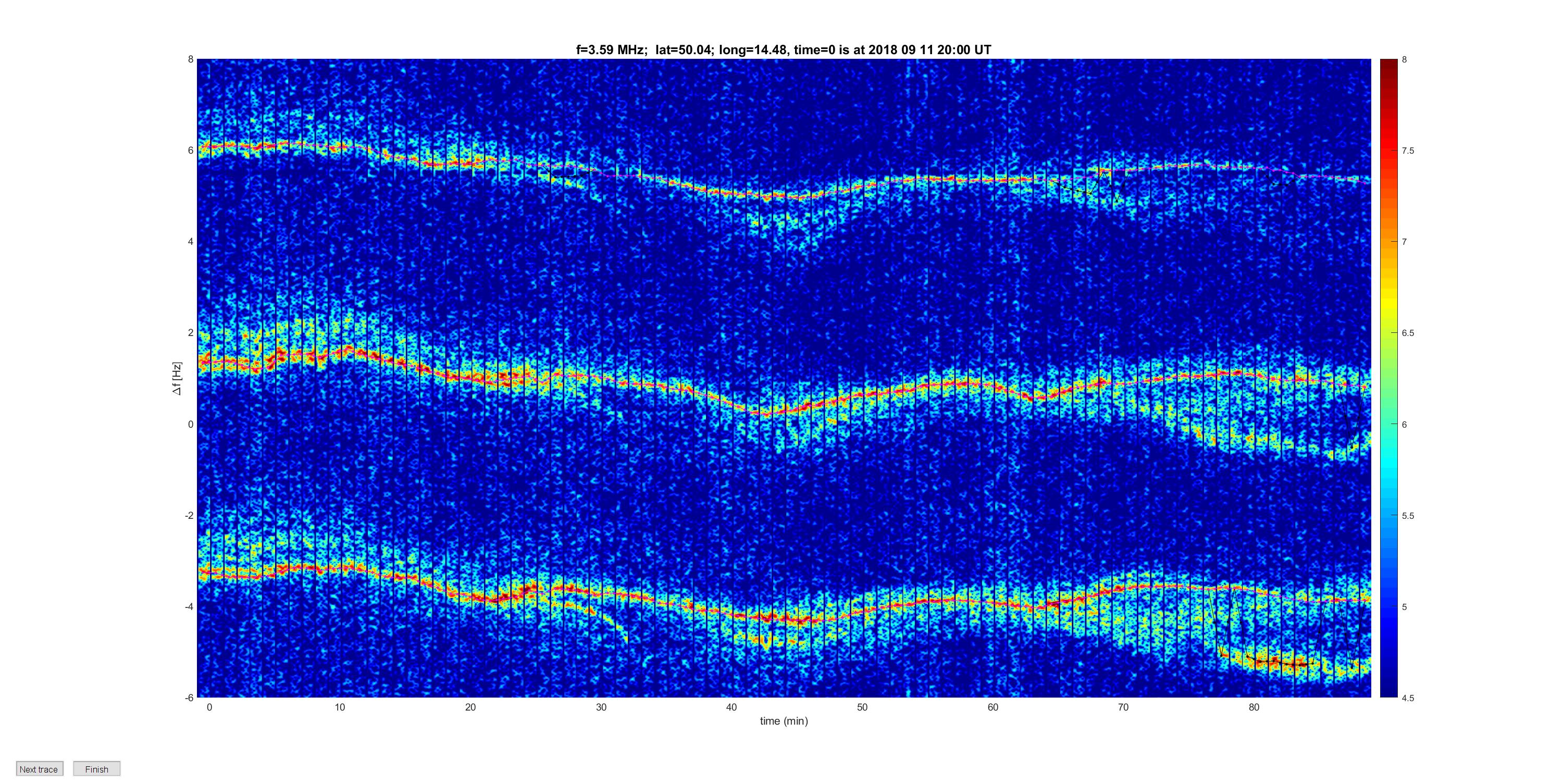
Task: Click x-axis tick label 80
Action: point(1254,707)
